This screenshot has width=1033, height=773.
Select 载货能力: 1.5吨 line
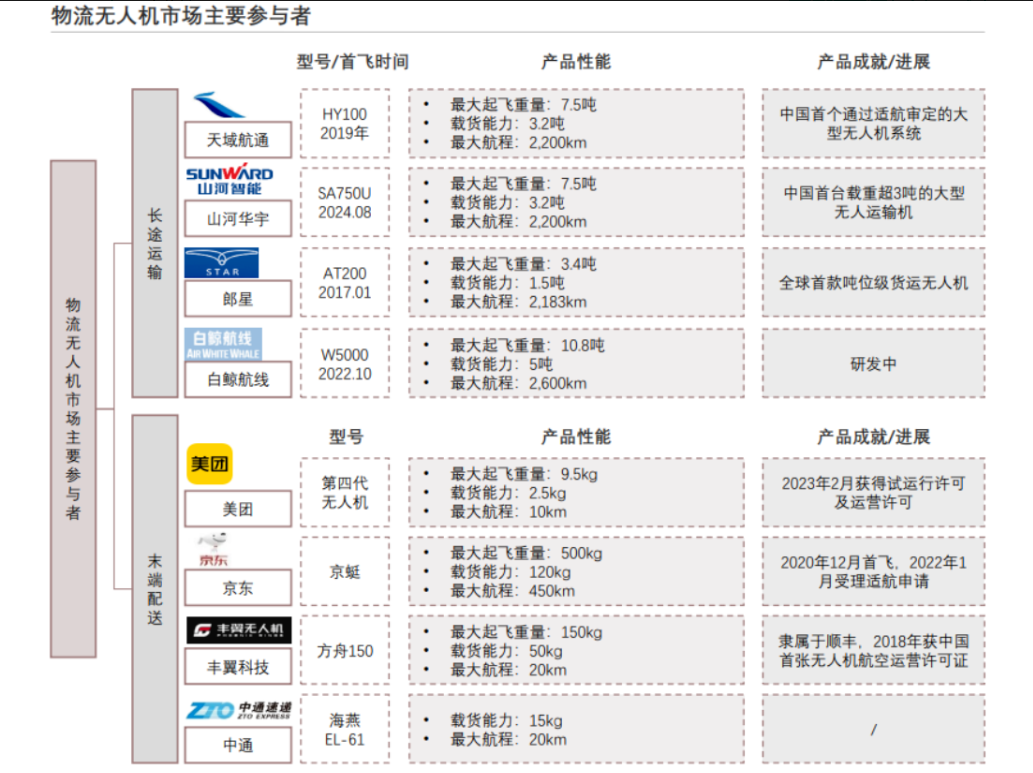point(507,283)
